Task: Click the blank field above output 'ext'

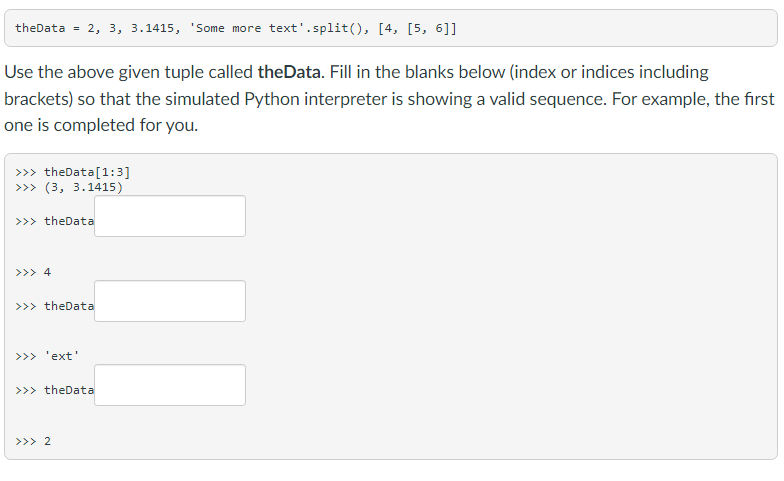Action: click(x=170, y=301)
